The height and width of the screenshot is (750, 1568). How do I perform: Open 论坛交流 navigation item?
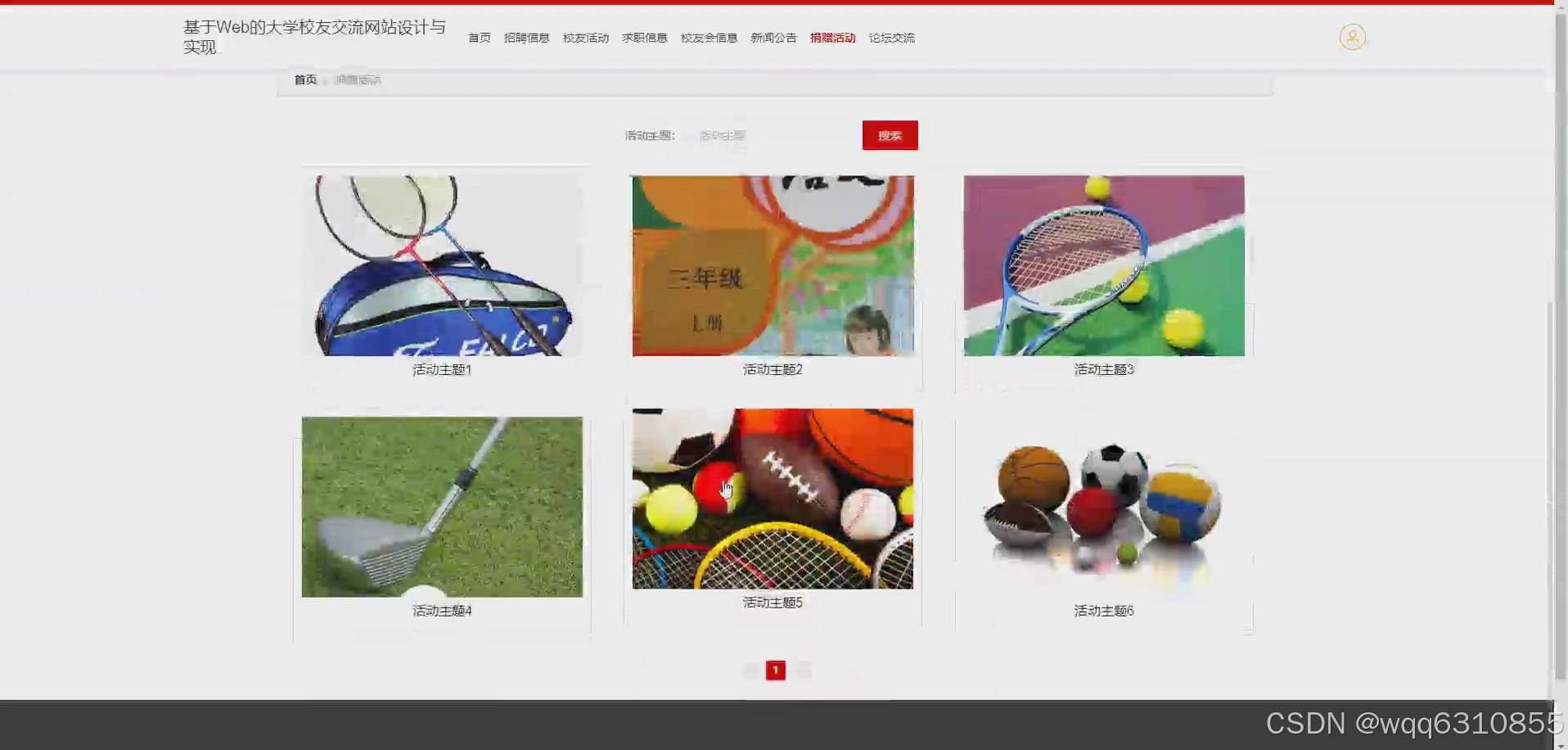pyautogui.click(x=891, y=38)
